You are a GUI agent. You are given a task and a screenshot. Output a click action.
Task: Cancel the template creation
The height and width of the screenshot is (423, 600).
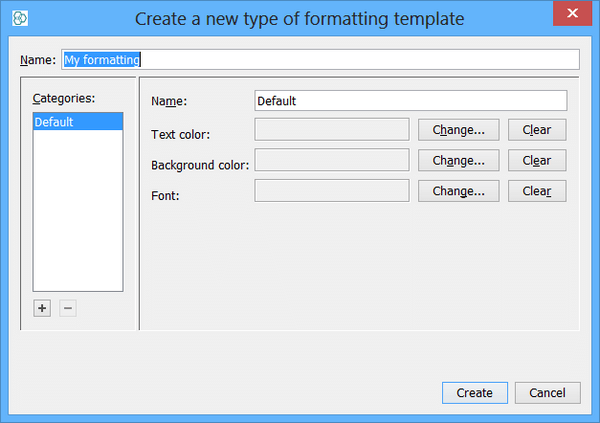[547, 393]
